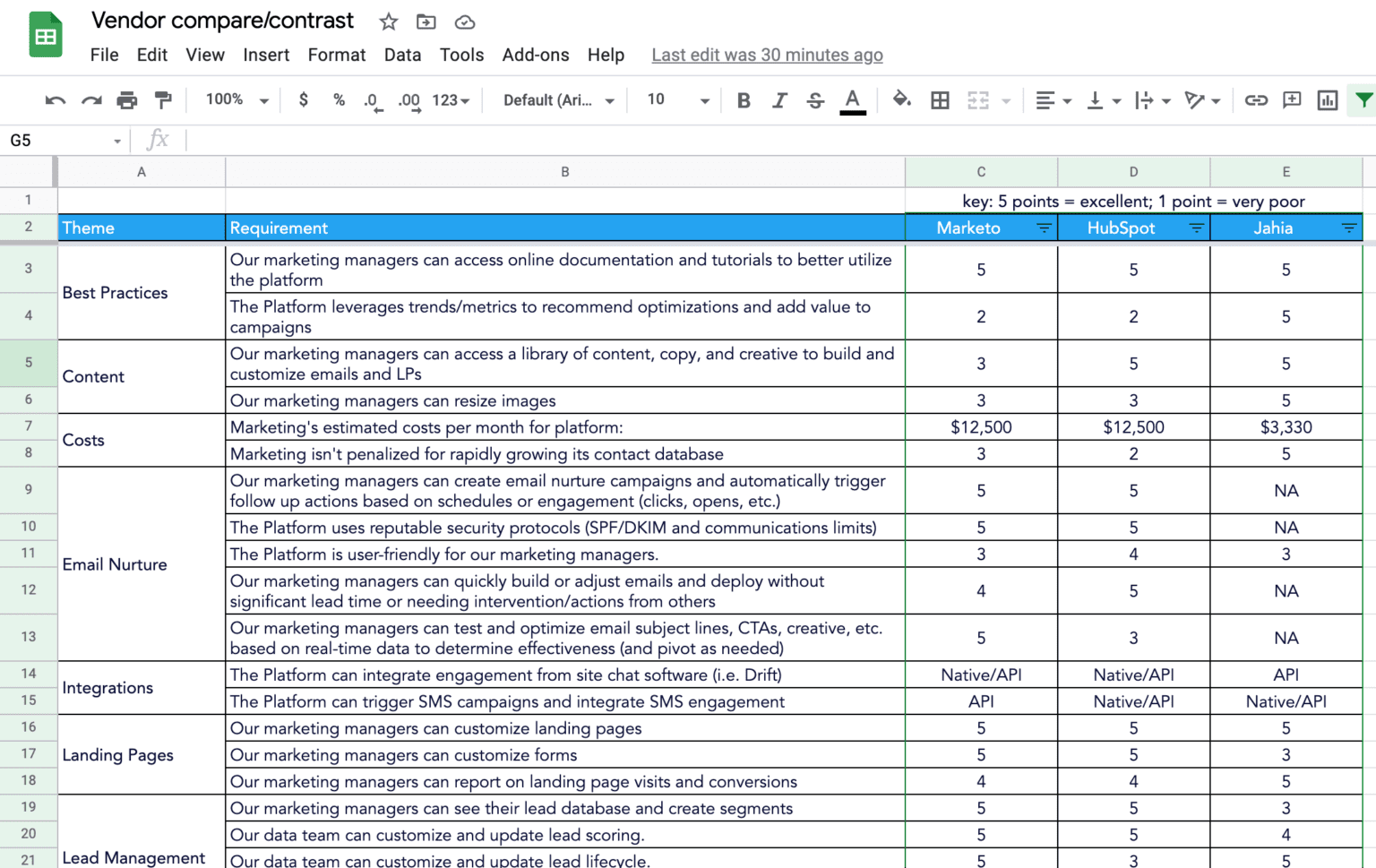Insert chart icon in toolbar
This screenshot has height=868, width=1376.
pyautogui.click(x=1328, y=100)
